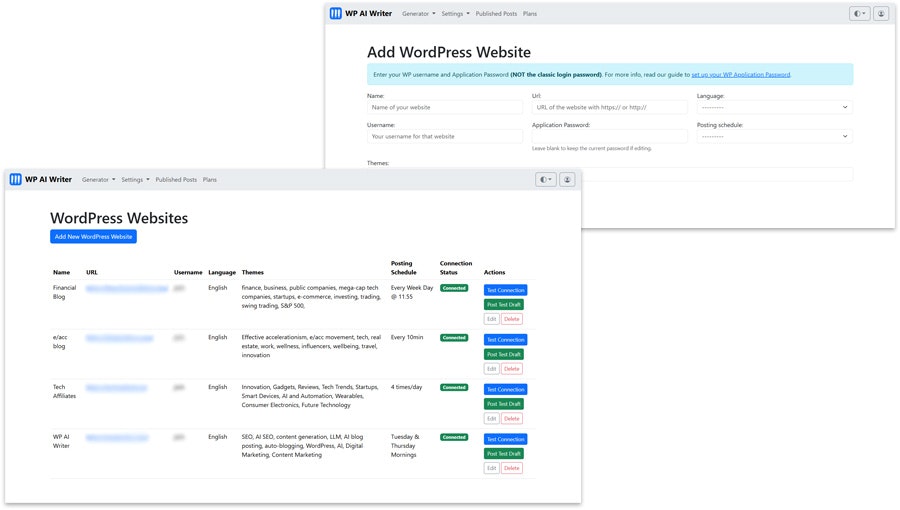Test Connection for WP AI Writer site
This screenshot has height=510, width=900.
[505, 439]
